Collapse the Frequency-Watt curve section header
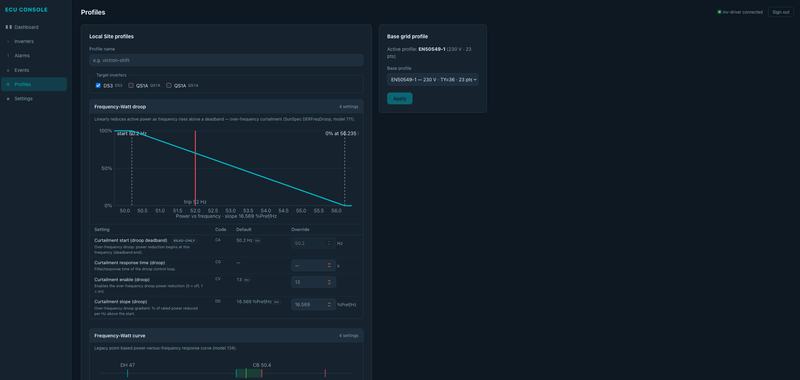Image resolution: width=800 pixels, height=380 pixels. pos(226,336)
